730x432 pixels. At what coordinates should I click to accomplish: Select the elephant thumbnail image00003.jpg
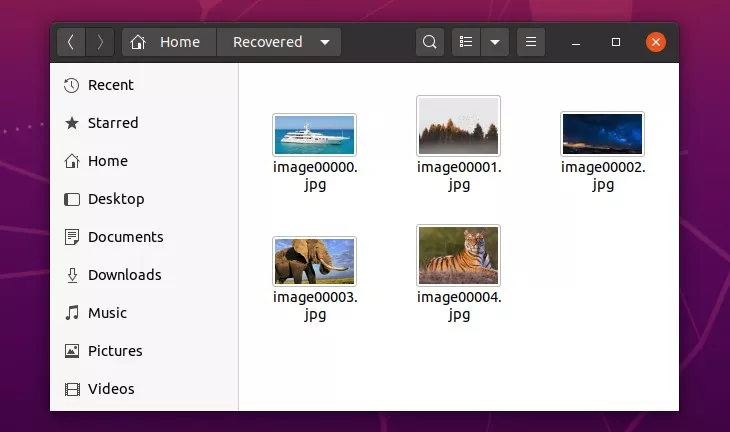tap(314, 261)
